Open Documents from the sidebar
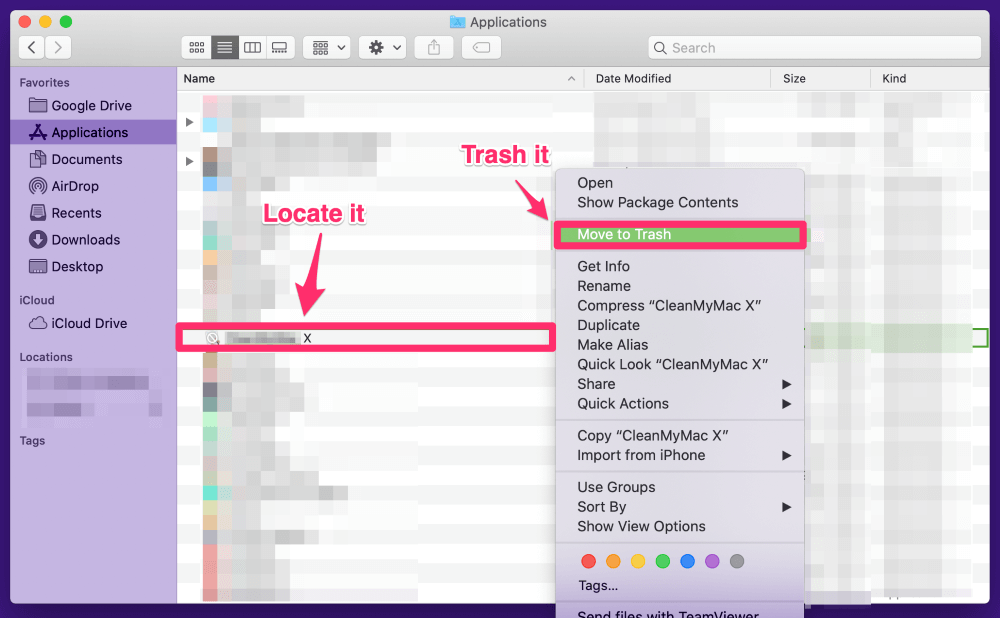Viewport: 1000px width, 618px height. 93,159
